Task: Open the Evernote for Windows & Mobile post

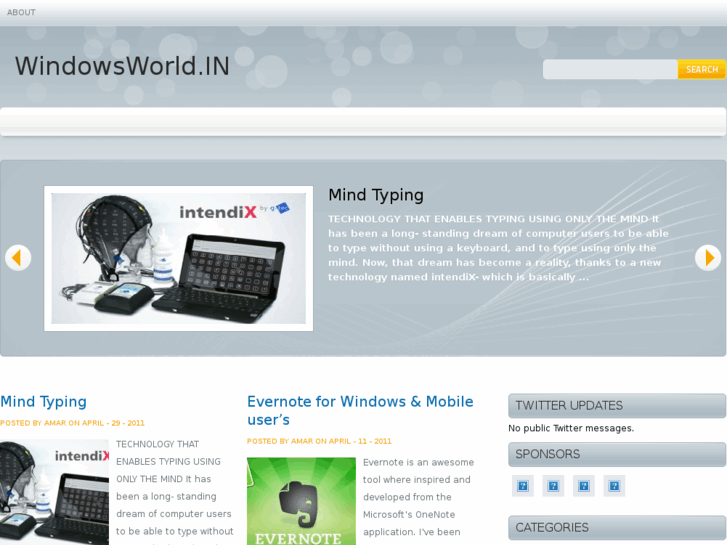Action: (360, 410)
